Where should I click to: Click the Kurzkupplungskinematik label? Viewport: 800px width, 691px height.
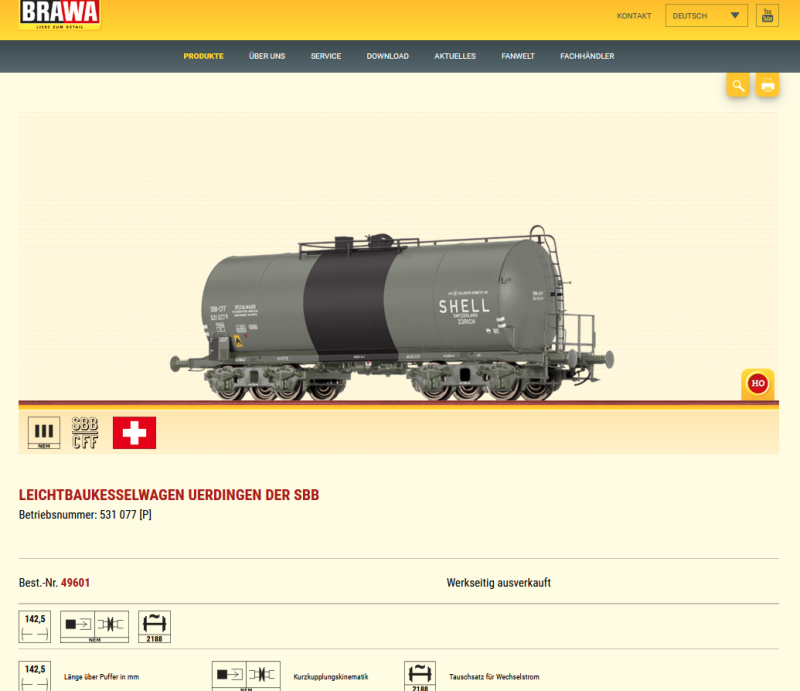[x=331, y=677]
